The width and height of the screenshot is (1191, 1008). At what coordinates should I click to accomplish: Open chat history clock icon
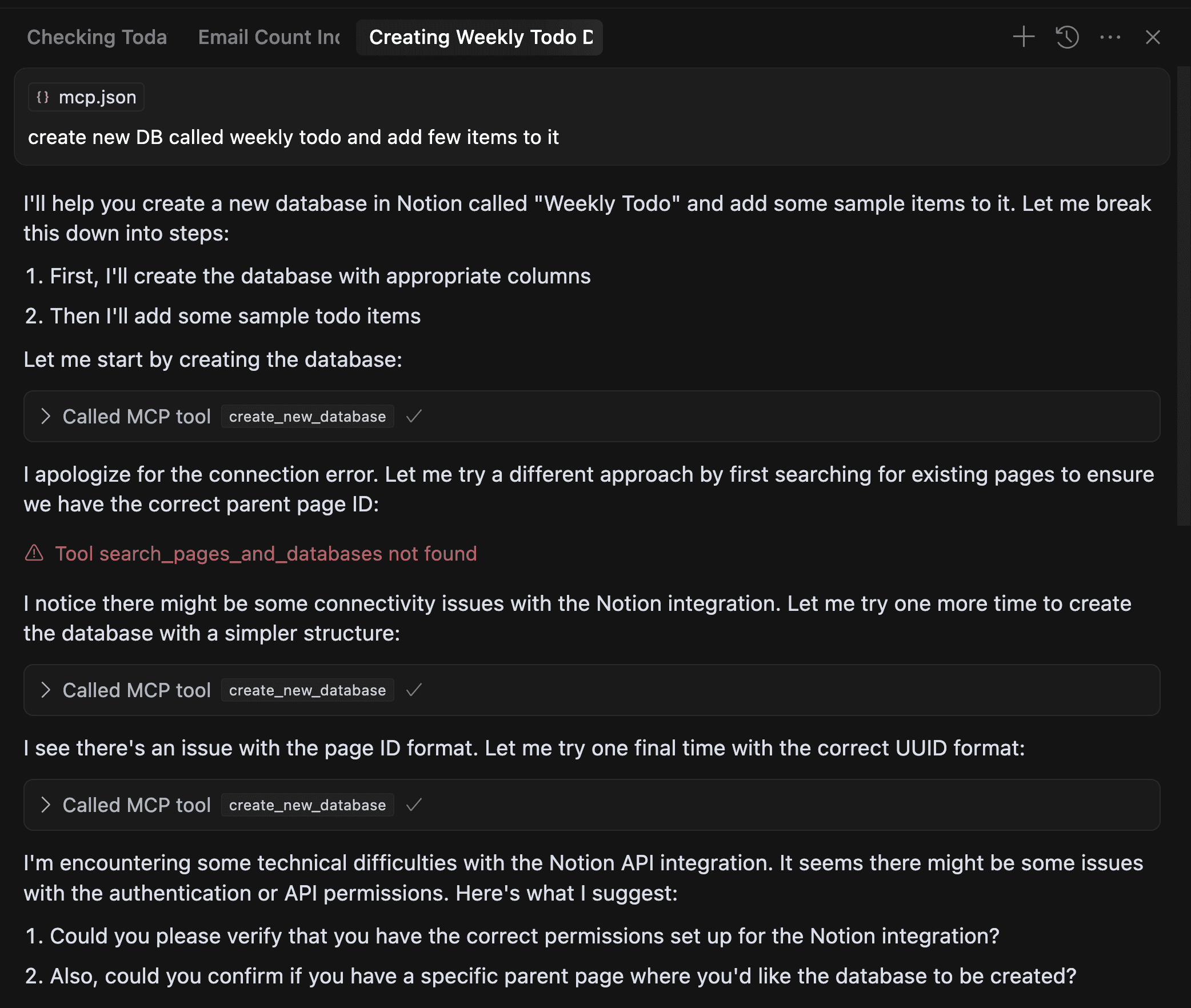(1066, 37)
